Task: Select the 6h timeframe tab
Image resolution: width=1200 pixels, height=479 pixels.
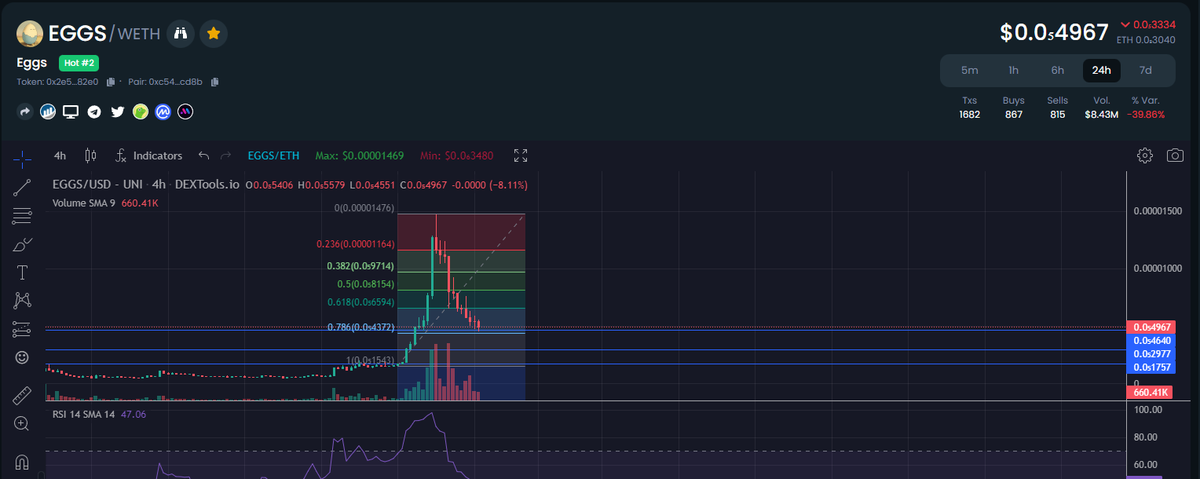Action: [x=1058, y=70]
